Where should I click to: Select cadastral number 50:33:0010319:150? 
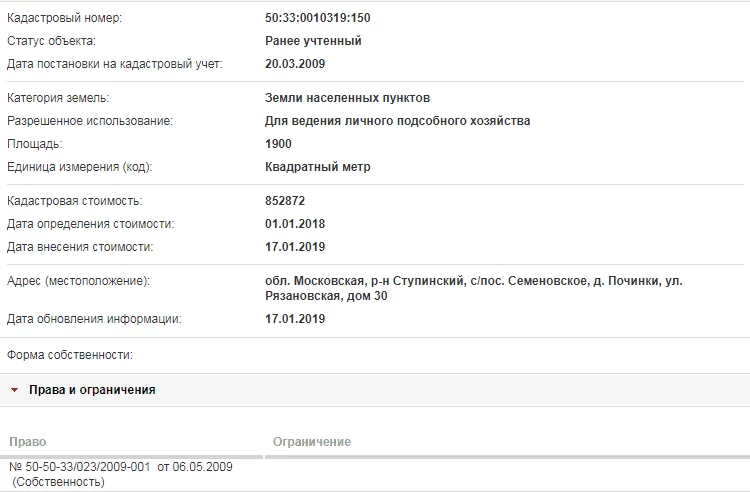(x=324, y=18)
